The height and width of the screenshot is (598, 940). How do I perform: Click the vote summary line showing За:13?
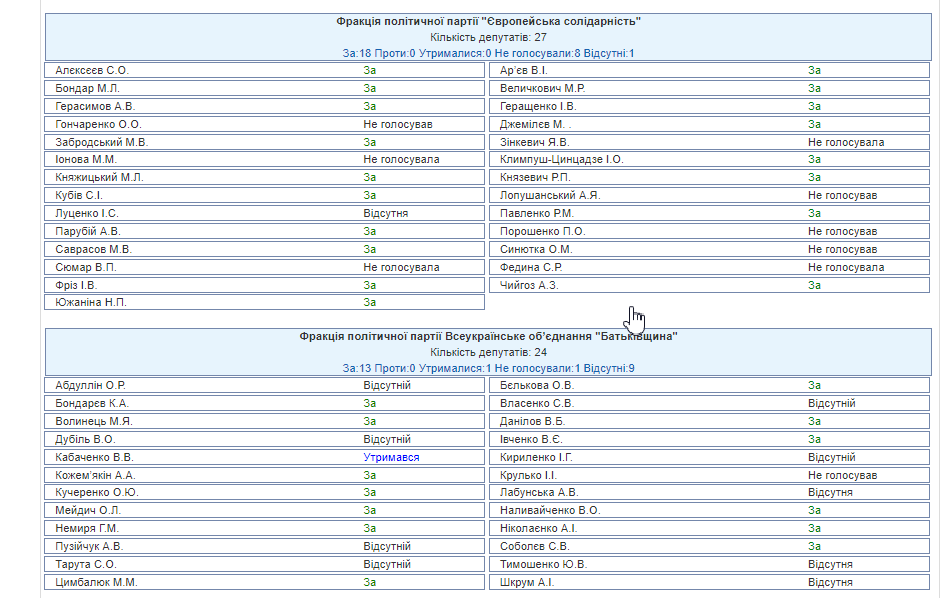[488, 368]
